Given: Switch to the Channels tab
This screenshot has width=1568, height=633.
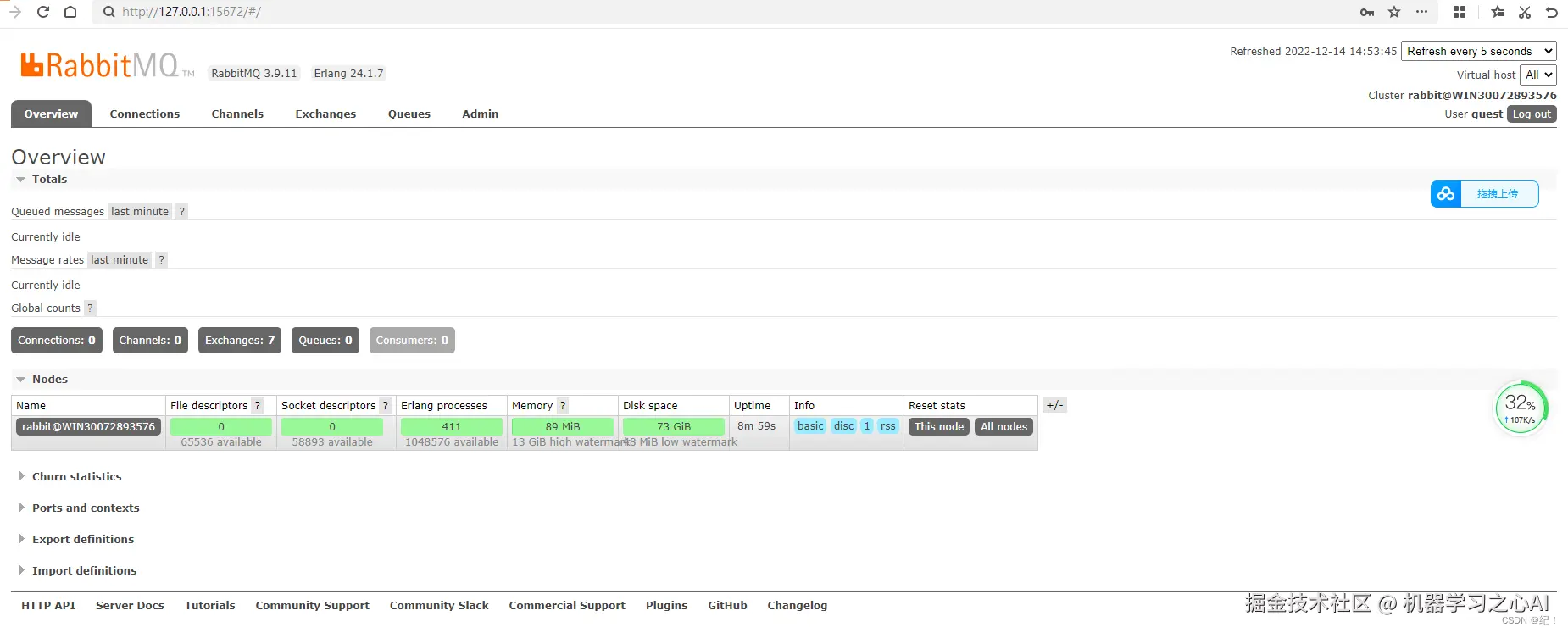Looking at the screenshot, I should [237, 114].
